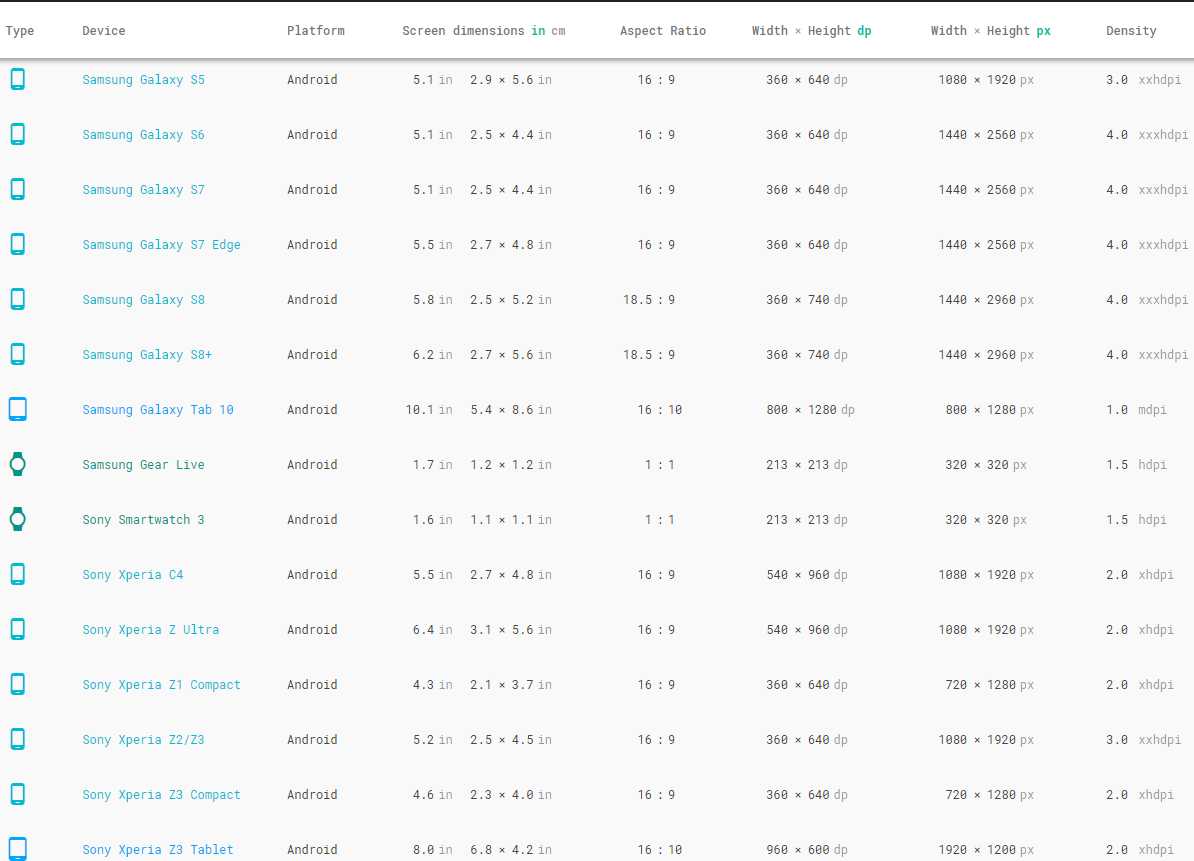Viewport: 1194px width, 861px height.
Task: Click the phone icon for Samsung Galaxy S8+
Action: (x=18, y=354)
